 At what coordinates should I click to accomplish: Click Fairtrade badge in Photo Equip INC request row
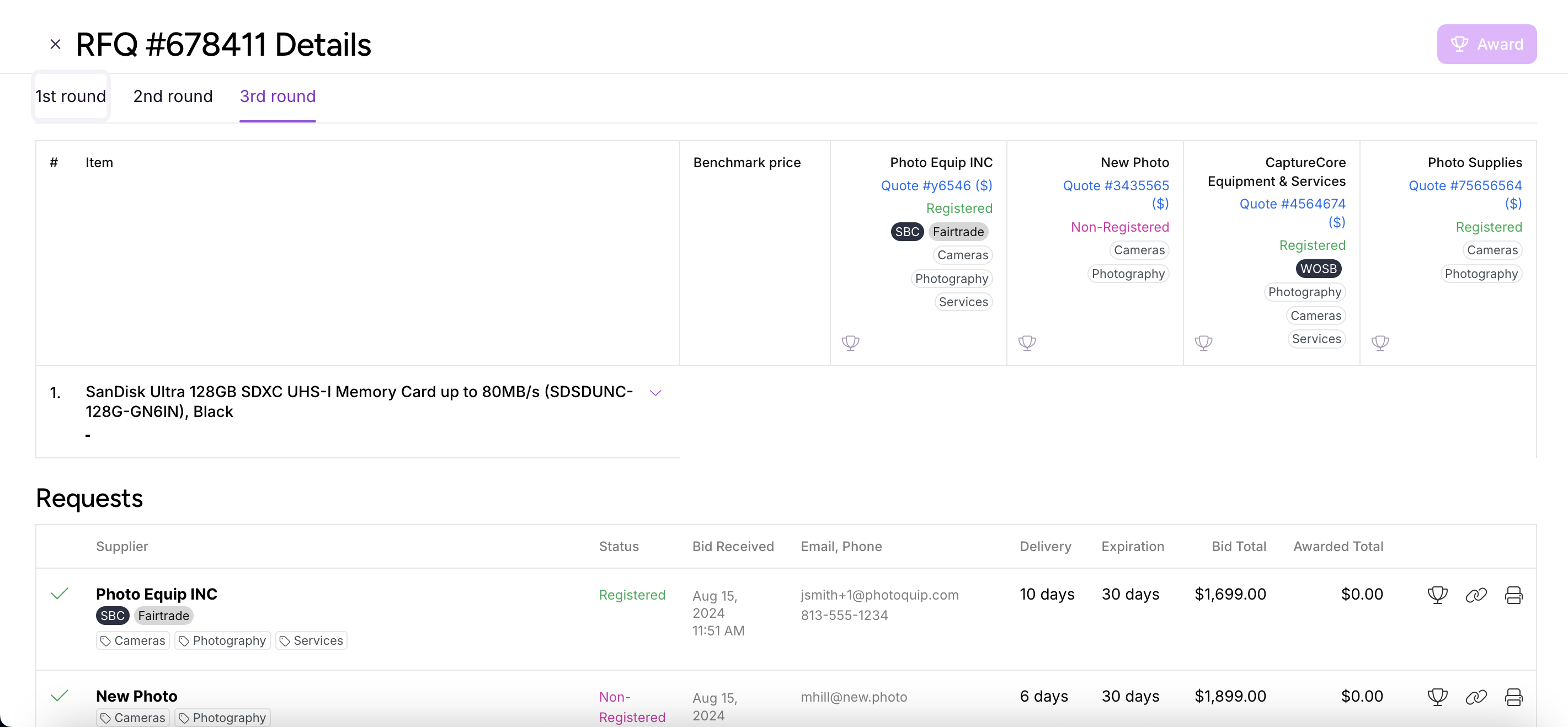[163, 616]
